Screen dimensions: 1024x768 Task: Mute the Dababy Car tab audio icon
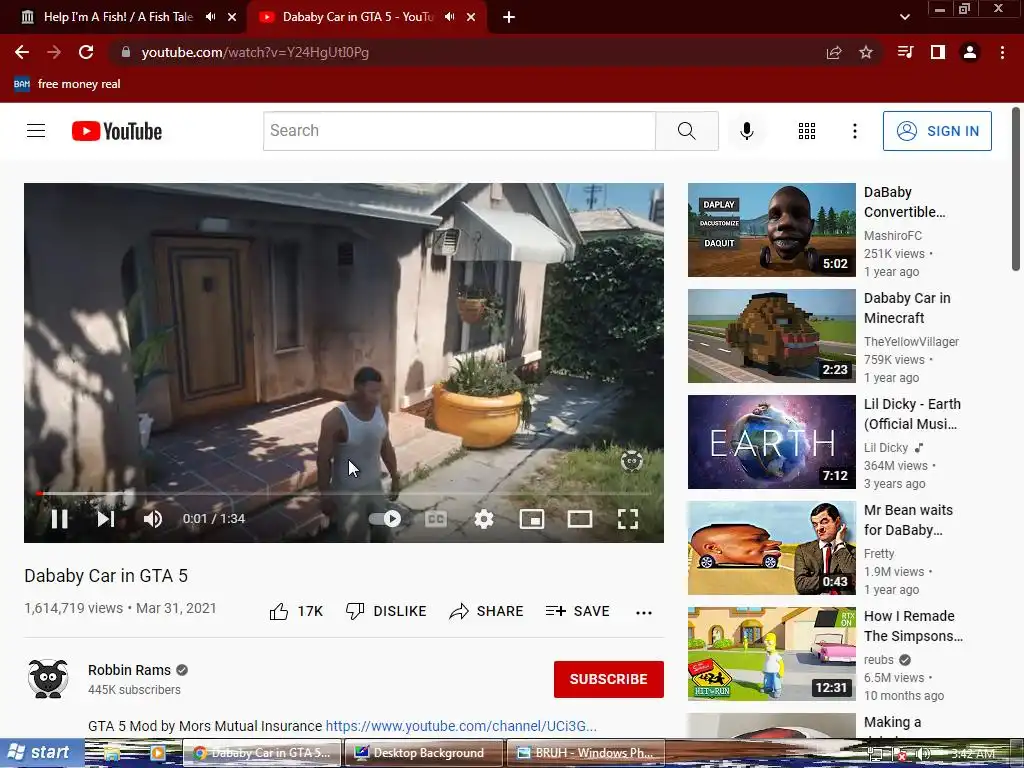449,17
